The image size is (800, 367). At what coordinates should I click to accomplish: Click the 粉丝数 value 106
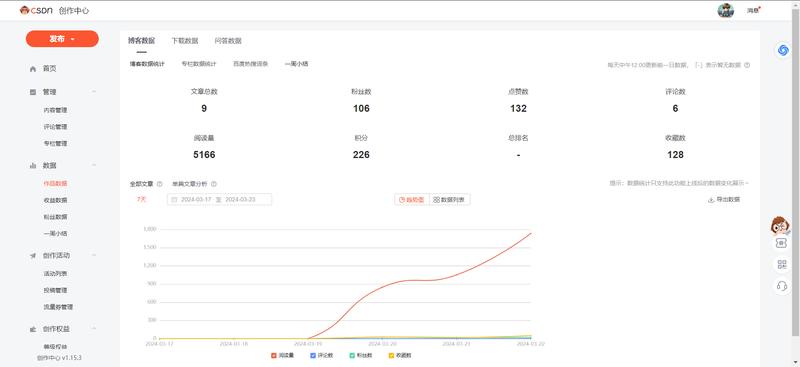tap(361, 109)
